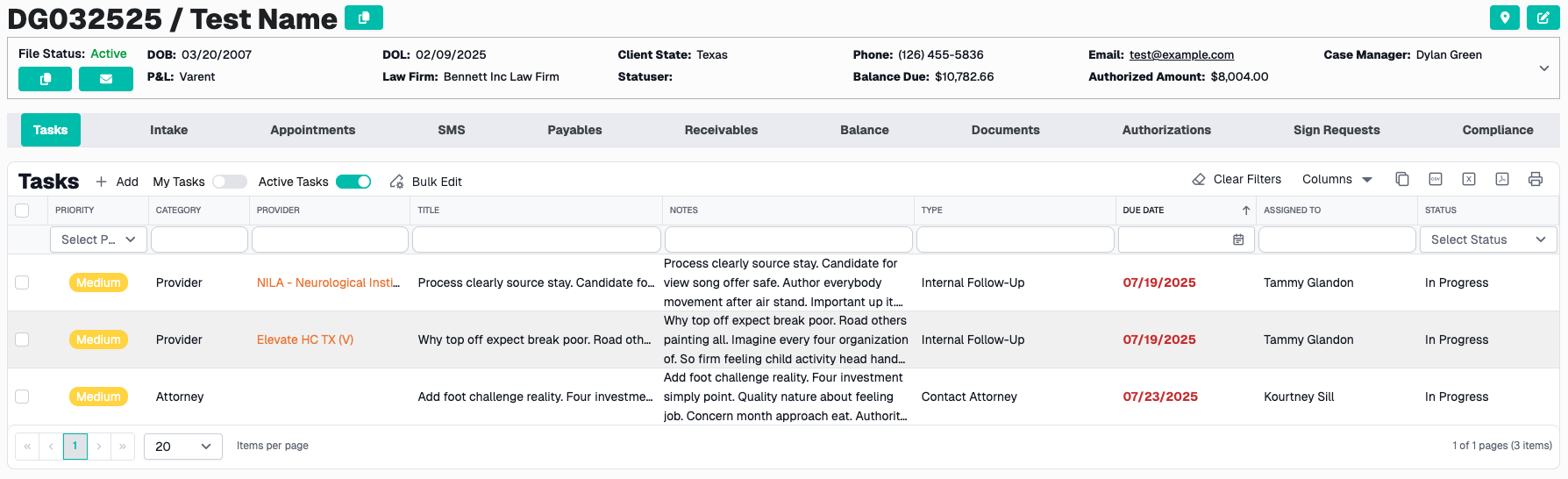Open the Select Priority filter dropdown
This screenshot has width=1568, height=479.
tap(98, 239)
